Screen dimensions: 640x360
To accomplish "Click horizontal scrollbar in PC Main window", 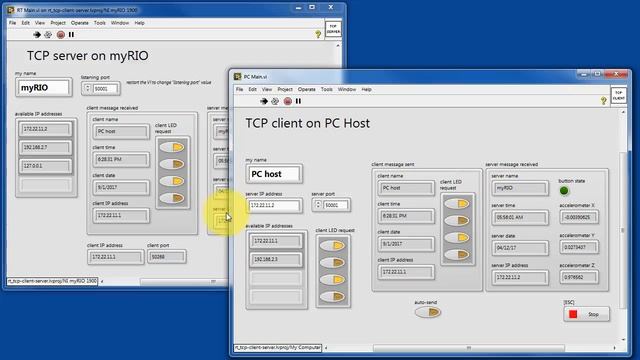I will [x=469, y=348].
